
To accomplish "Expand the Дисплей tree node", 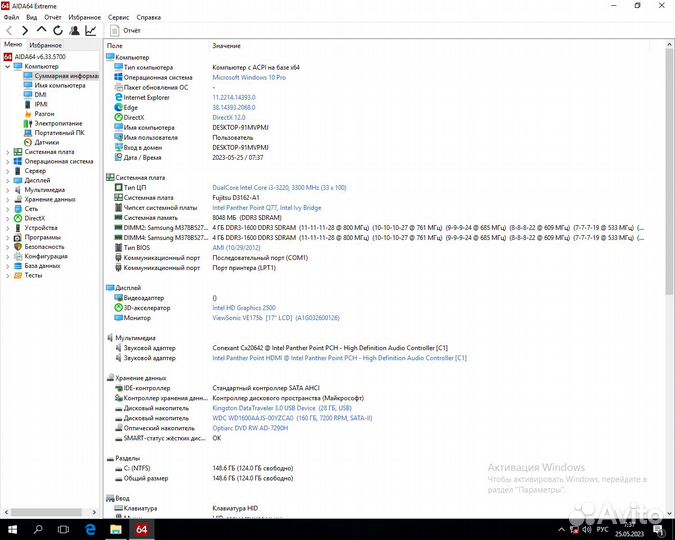I will click(7, 180).
